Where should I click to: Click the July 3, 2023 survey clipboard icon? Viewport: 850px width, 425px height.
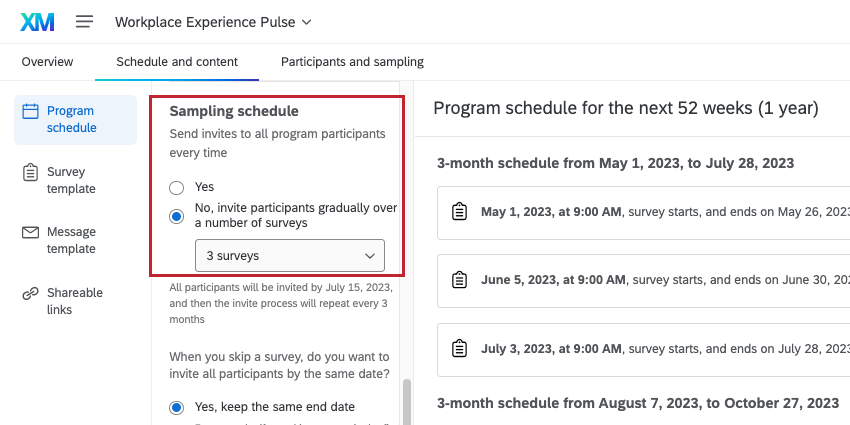460,348
